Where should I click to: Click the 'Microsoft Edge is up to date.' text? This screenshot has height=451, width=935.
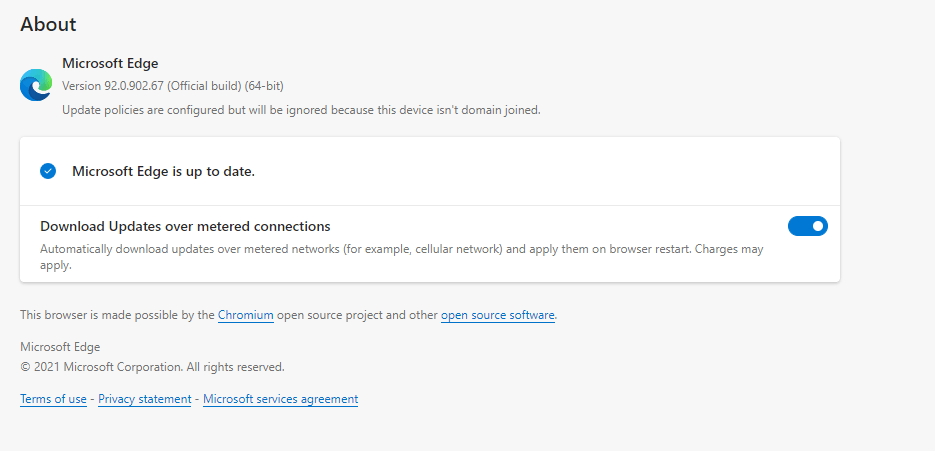[163, 171]
